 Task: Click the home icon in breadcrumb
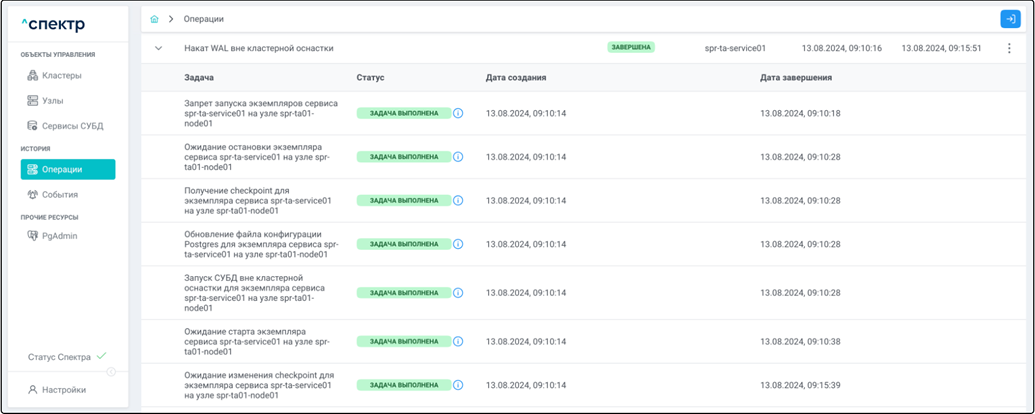coord(154,19)
